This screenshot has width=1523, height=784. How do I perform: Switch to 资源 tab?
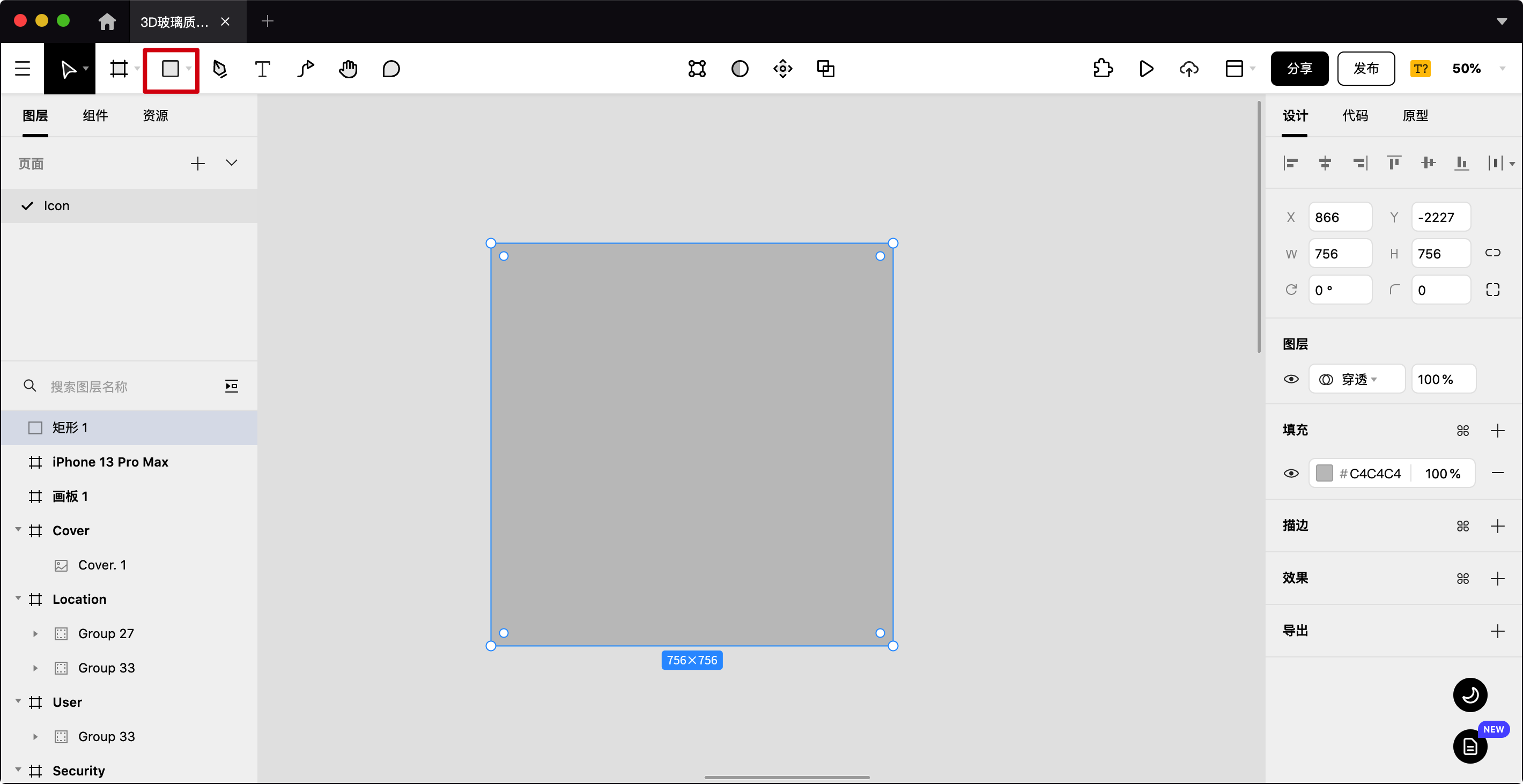coord(156,115)
